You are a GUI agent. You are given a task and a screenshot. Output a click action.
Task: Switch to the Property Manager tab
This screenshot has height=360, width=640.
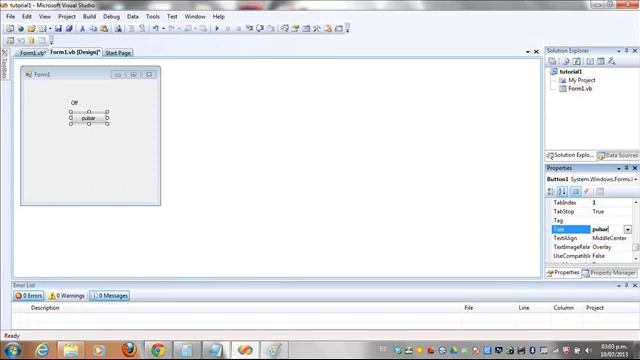tap(609, 273)
